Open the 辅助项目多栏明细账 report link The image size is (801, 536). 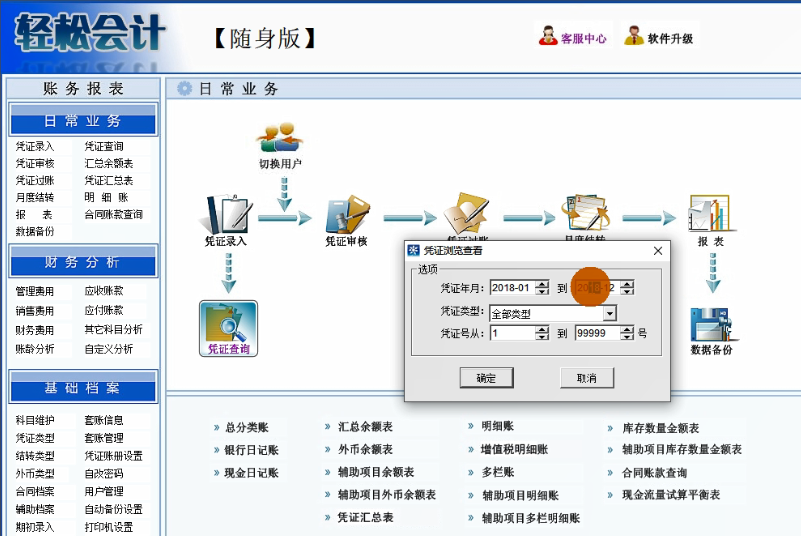pyautogui.click(x=531, y=518)
